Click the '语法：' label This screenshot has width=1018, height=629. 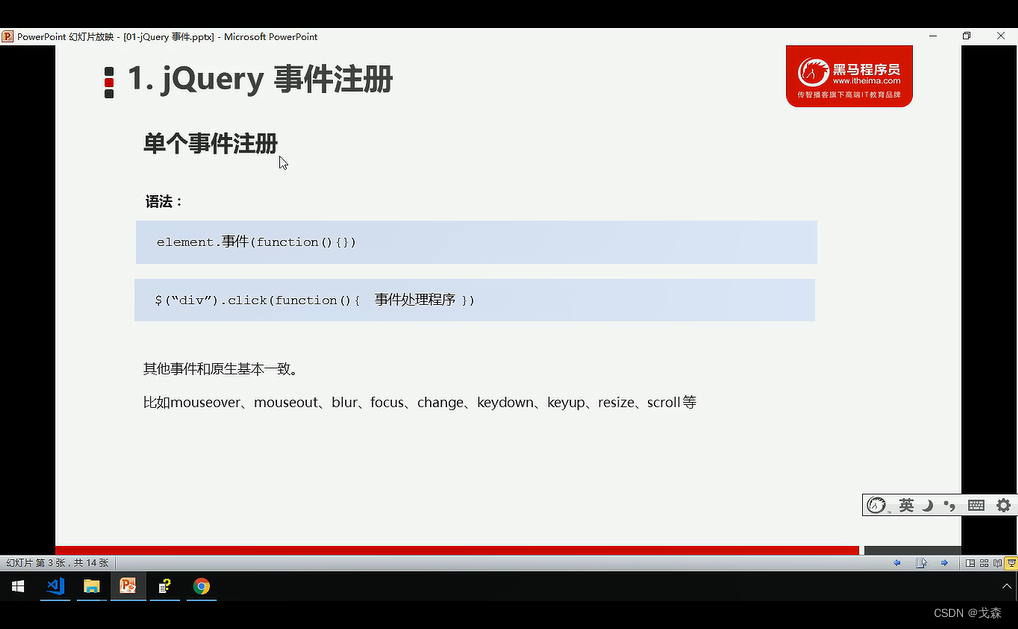pos(164,202)
